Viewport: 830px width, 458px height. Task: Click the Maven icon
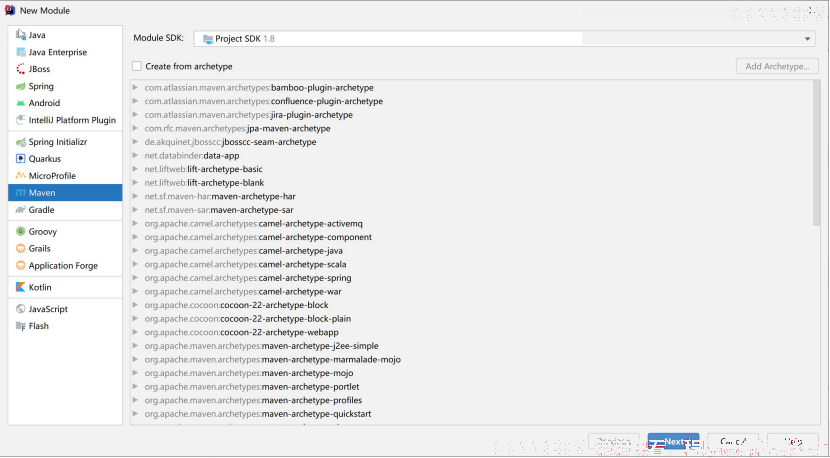tap(21, 193)
